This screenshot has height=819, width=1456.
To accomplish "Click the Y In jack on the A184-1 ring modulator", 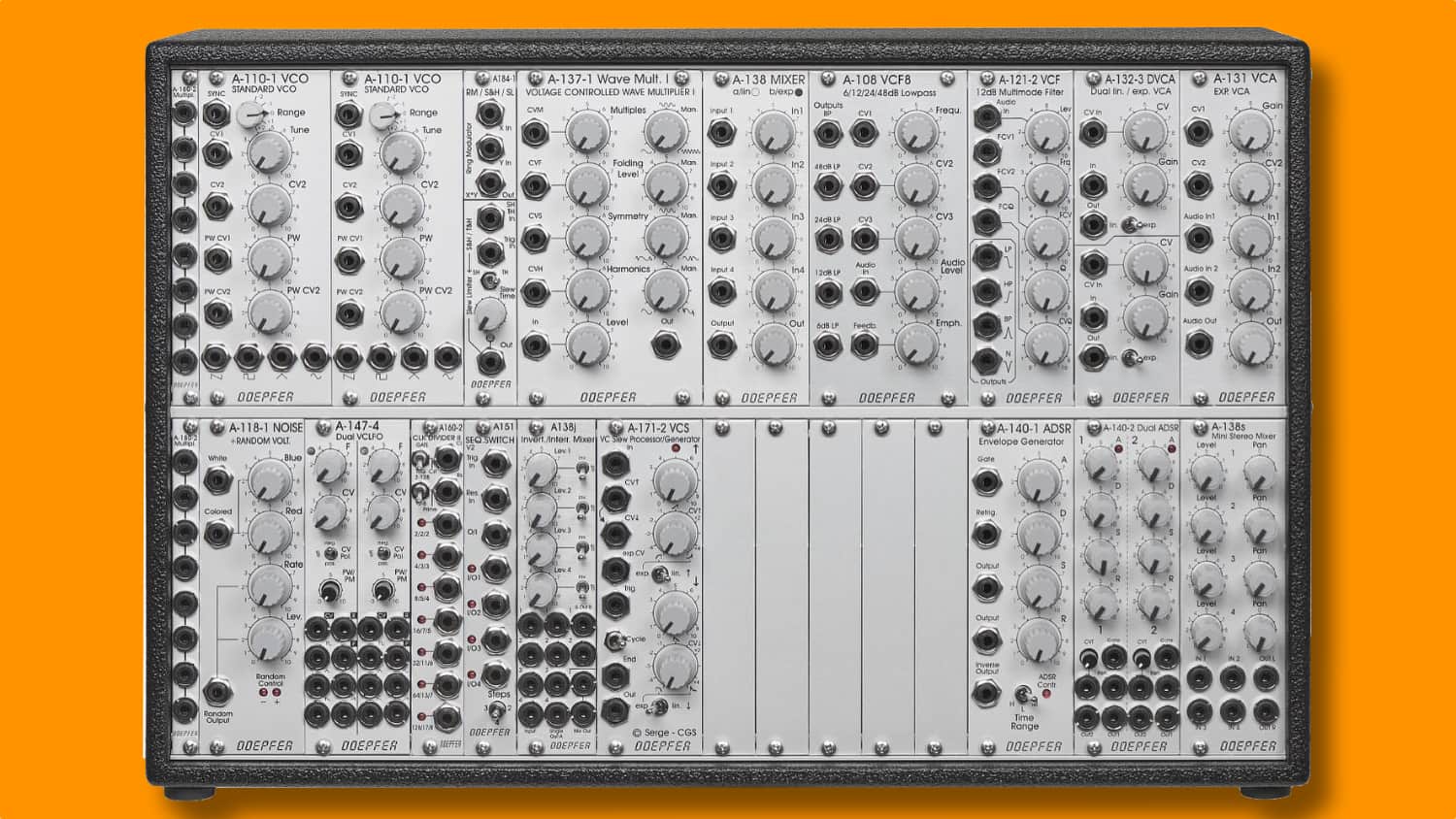I will (490, 148).
